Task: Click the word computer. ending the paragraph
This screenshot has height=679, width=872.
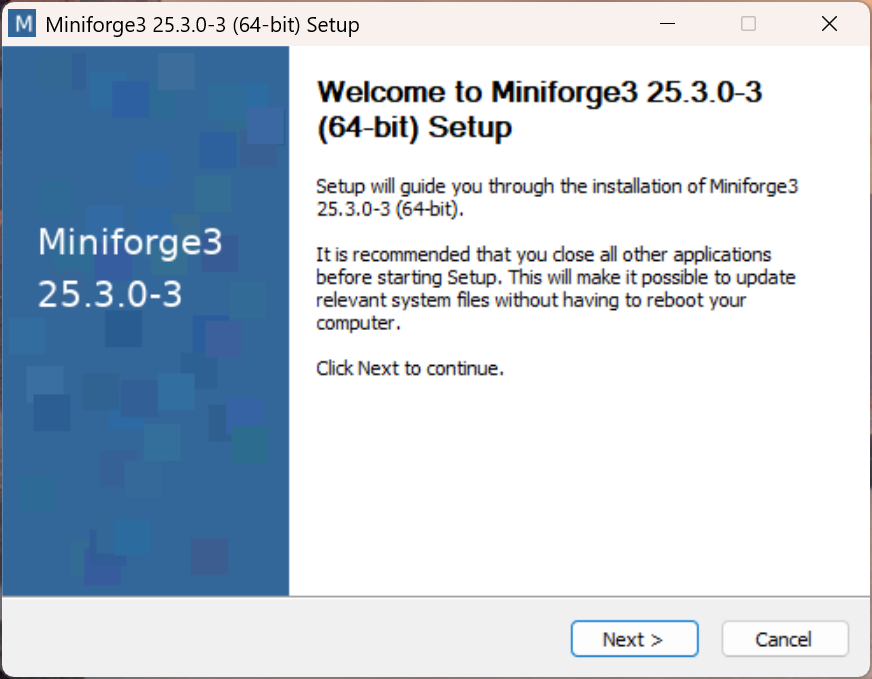Action: click(358, 323)
